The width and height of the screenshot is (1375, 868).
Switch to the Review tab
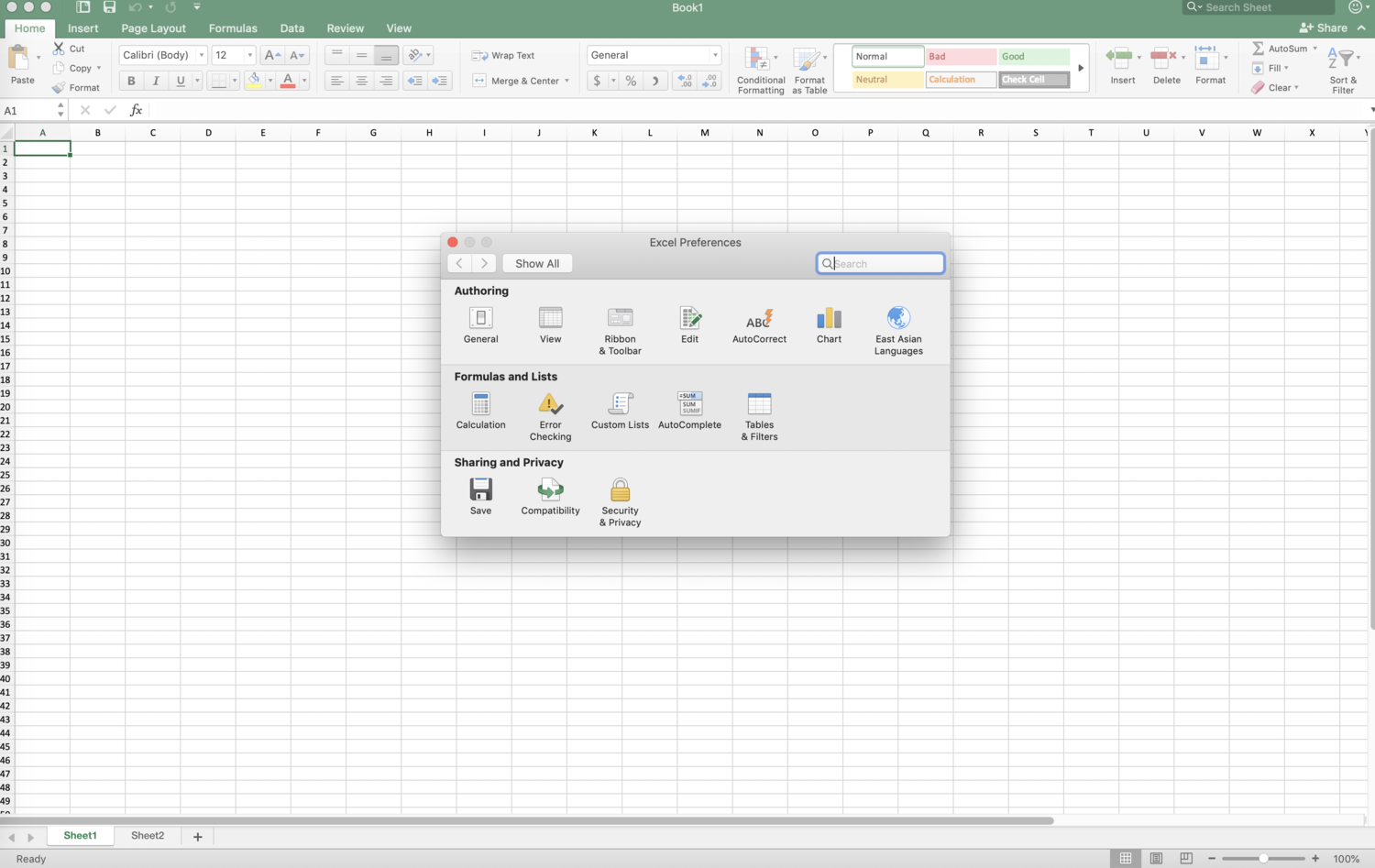[345, 28]
